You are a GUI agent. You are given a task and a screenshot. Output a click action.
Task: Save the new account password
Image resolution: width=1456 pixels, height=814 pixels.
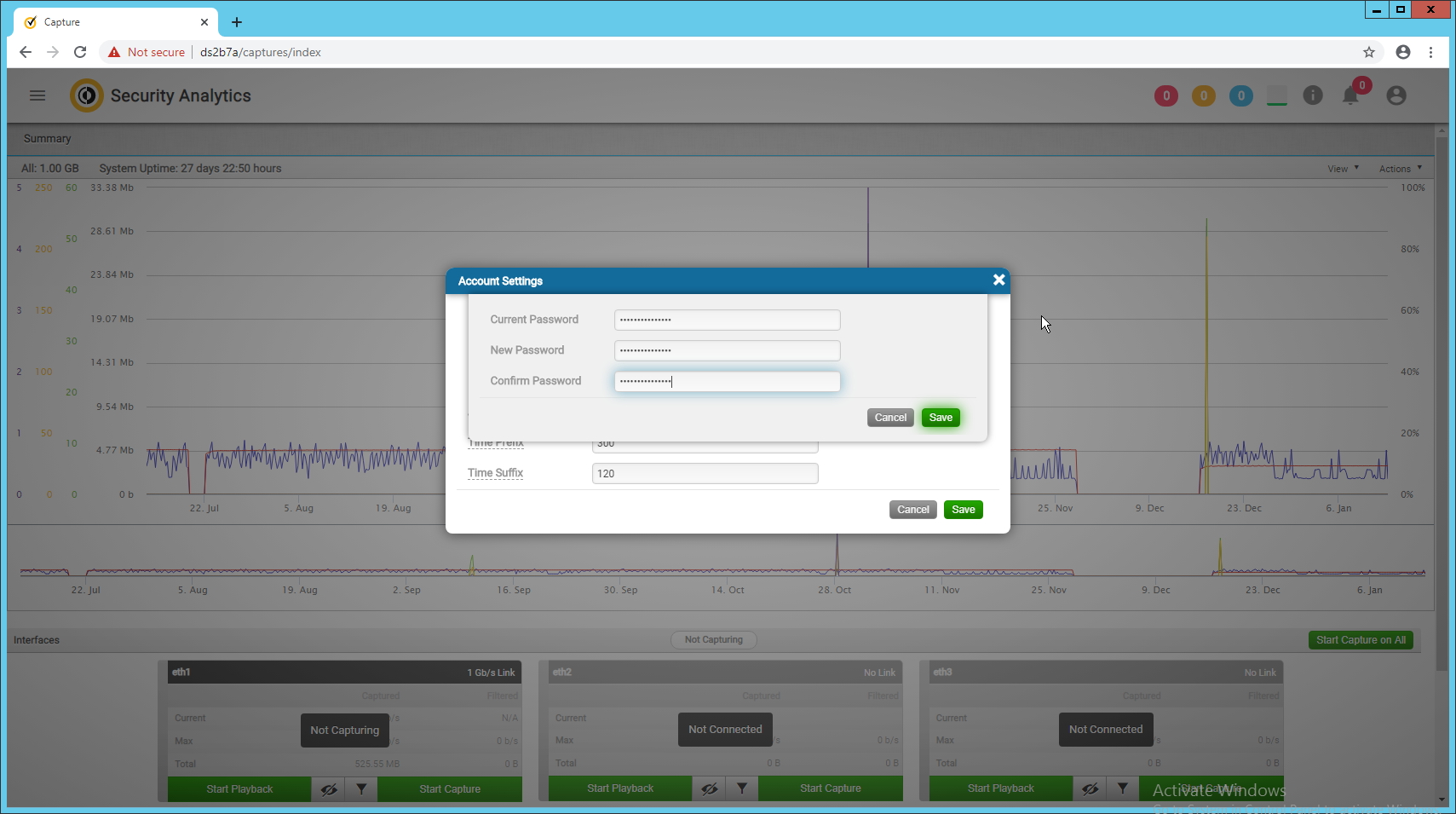[x=941, y=418]
